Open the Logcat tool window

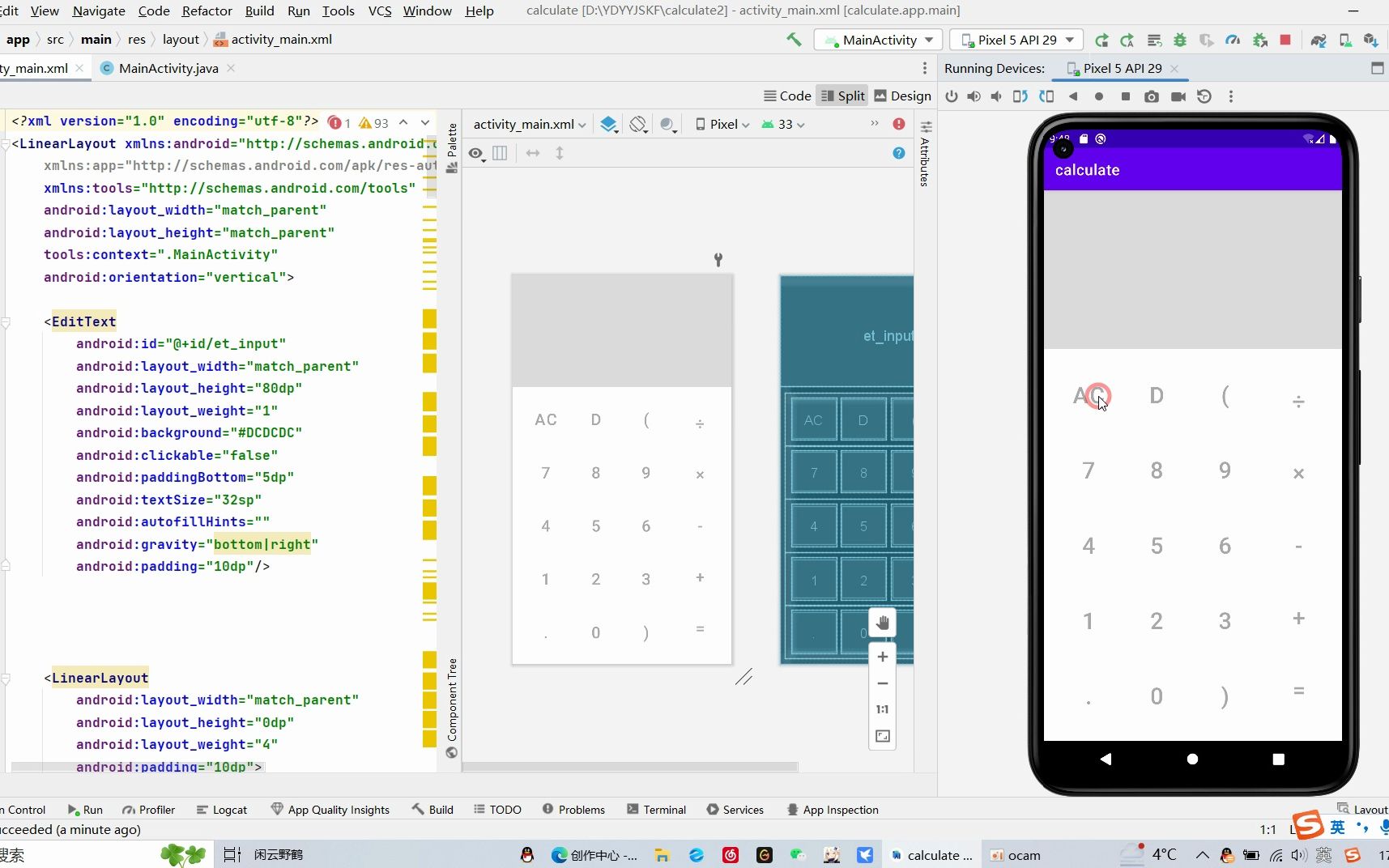coord(229,809)
